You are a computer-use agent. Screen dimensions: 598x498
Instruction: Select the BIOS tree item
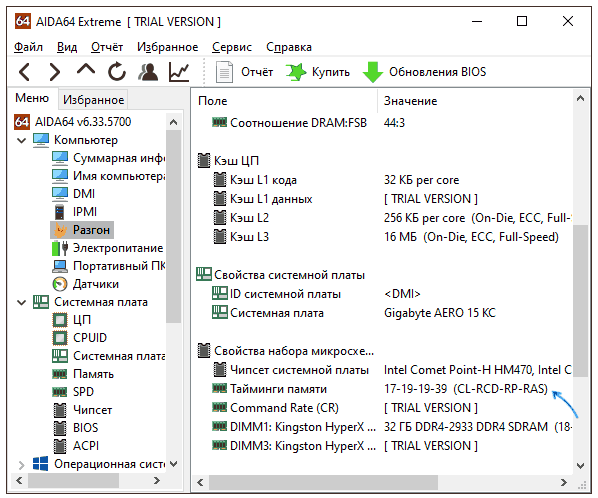(75, 428)
